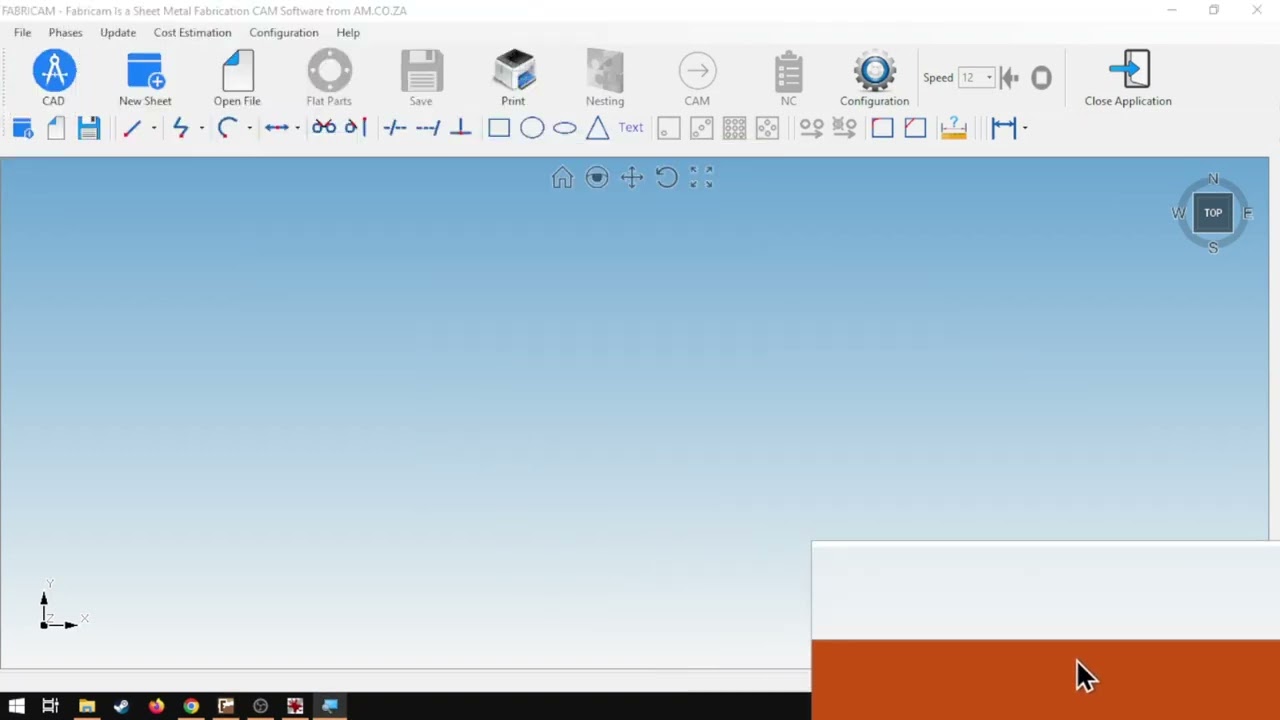Click Close Application
Screen dimensions: 1280x720
pos(1128,78)
